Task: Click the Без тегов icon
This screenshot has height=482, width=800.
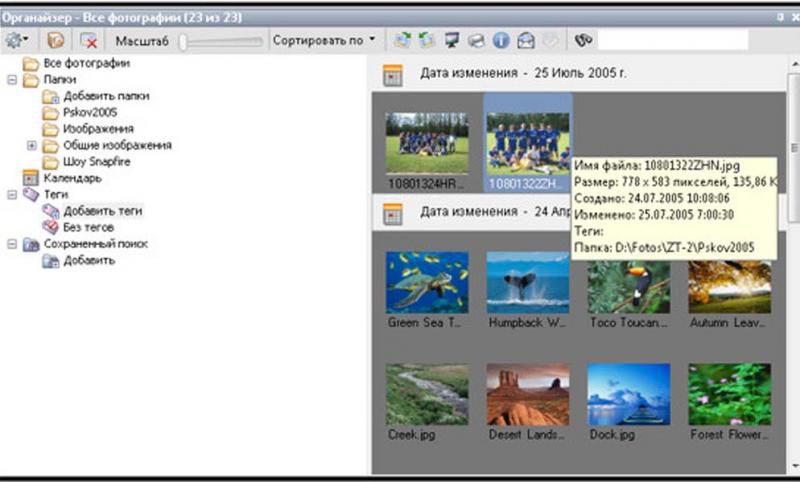Action: point(50,227)
